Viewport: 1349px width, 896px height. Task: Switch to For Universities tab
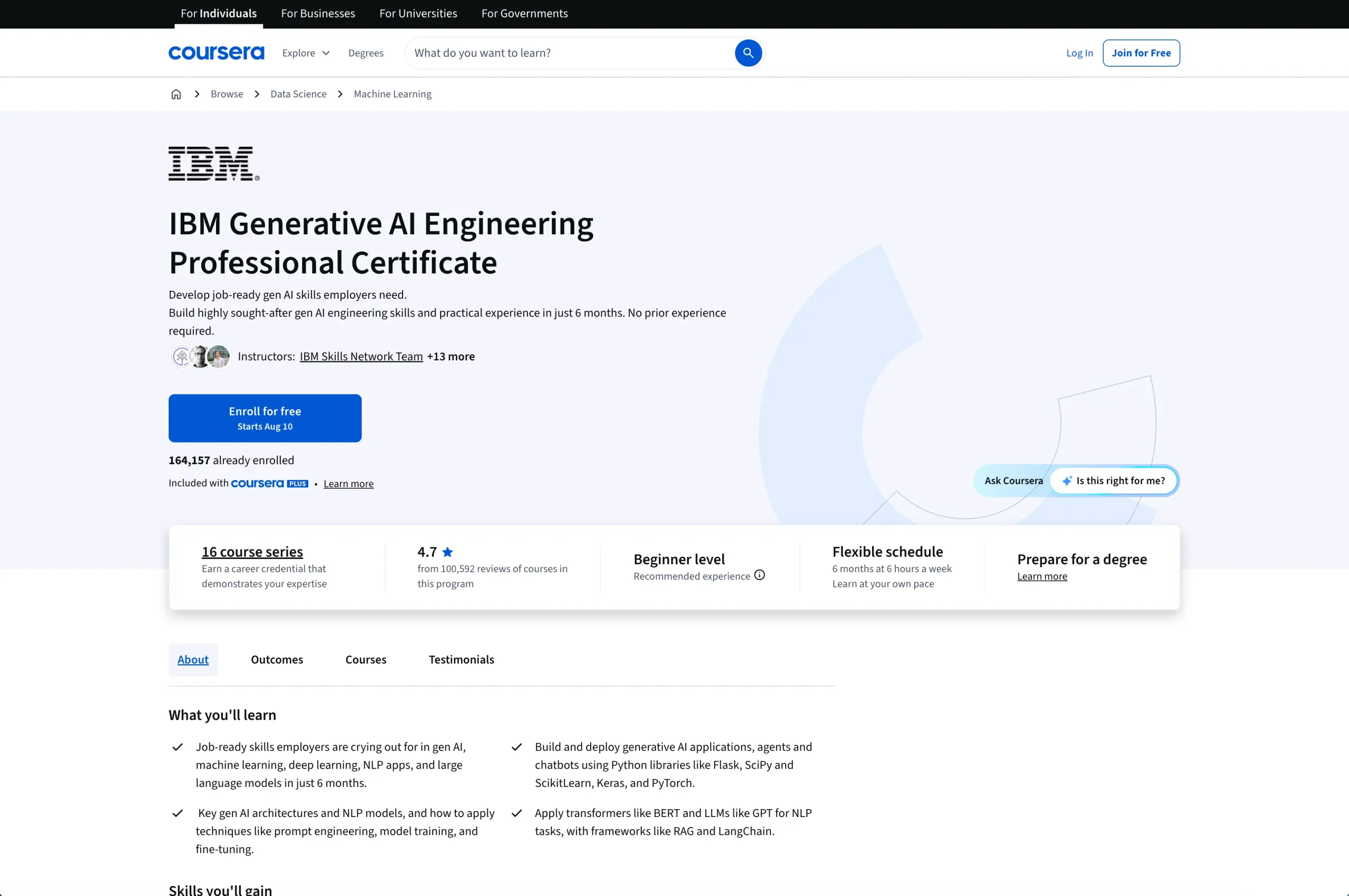(418, 13)
